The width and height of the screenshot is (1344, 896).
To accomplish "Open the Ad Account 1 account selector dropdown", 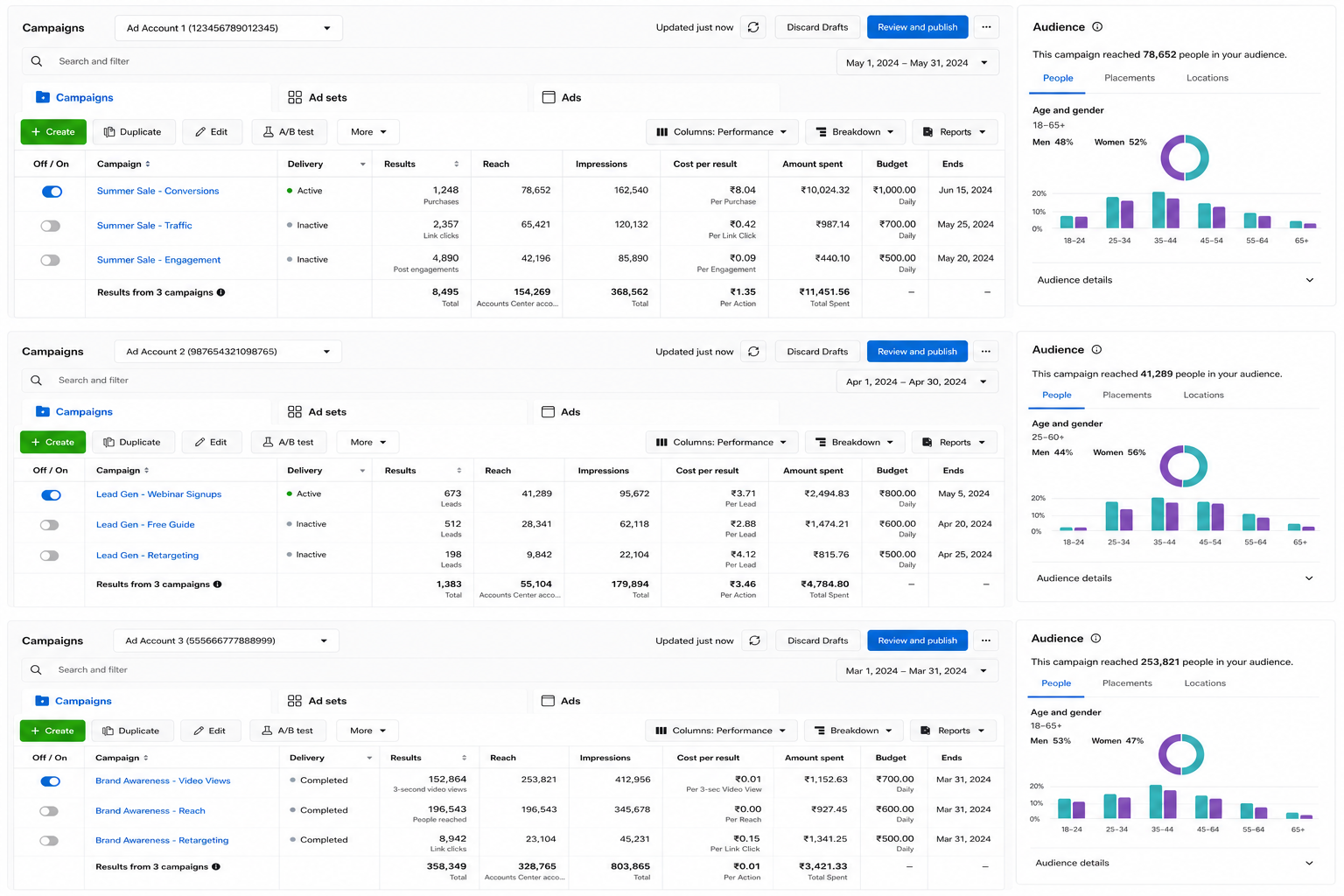I will coord(228,28).
